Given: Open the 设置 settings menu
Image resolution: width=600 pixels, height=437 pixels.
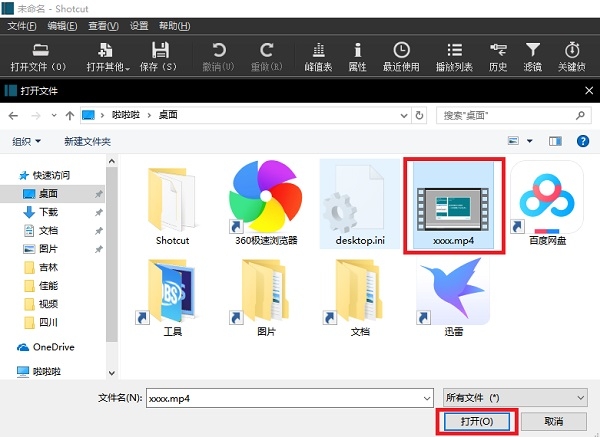Looking at the screenshot, I should click(x=139, y=25).
